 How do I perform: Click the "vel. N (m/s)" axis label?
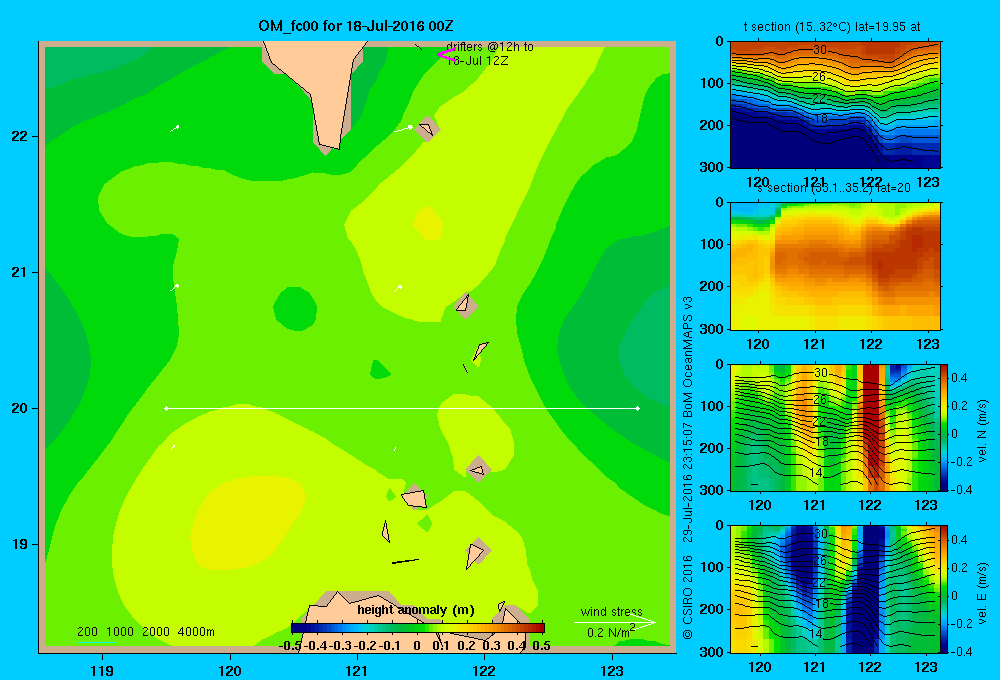tap(982, 431)
